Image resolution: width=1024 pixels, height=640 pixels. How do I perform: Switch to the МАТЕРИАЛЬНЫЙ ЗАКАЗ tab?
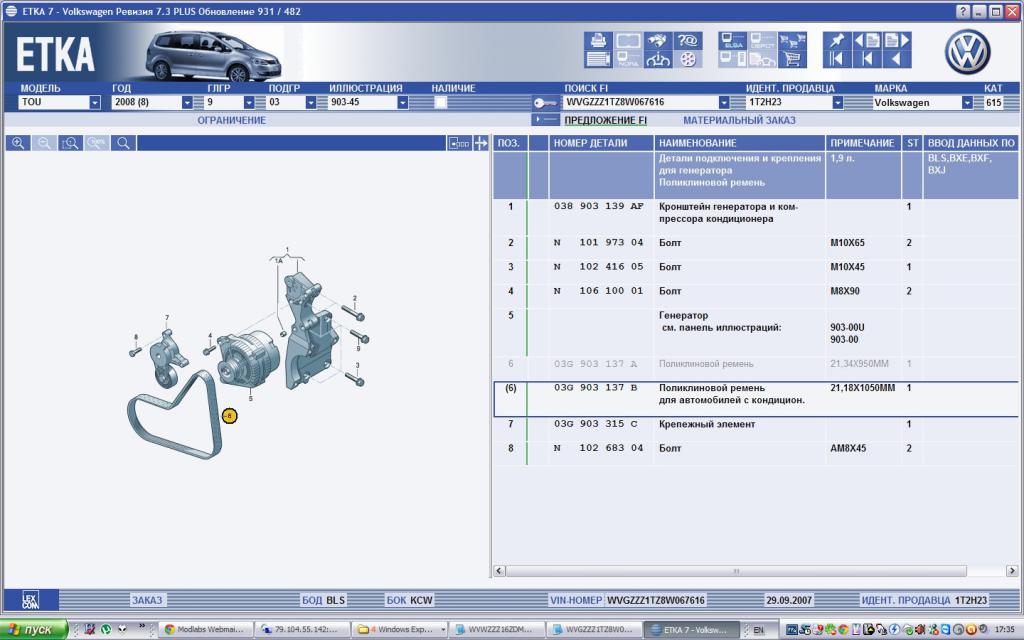[739, 120]
